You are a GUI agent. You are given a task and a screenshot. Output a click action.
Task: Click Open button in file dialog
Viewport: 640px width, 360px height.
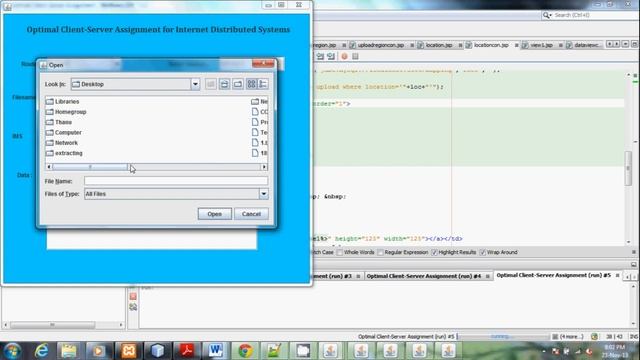tap(215, 214)
